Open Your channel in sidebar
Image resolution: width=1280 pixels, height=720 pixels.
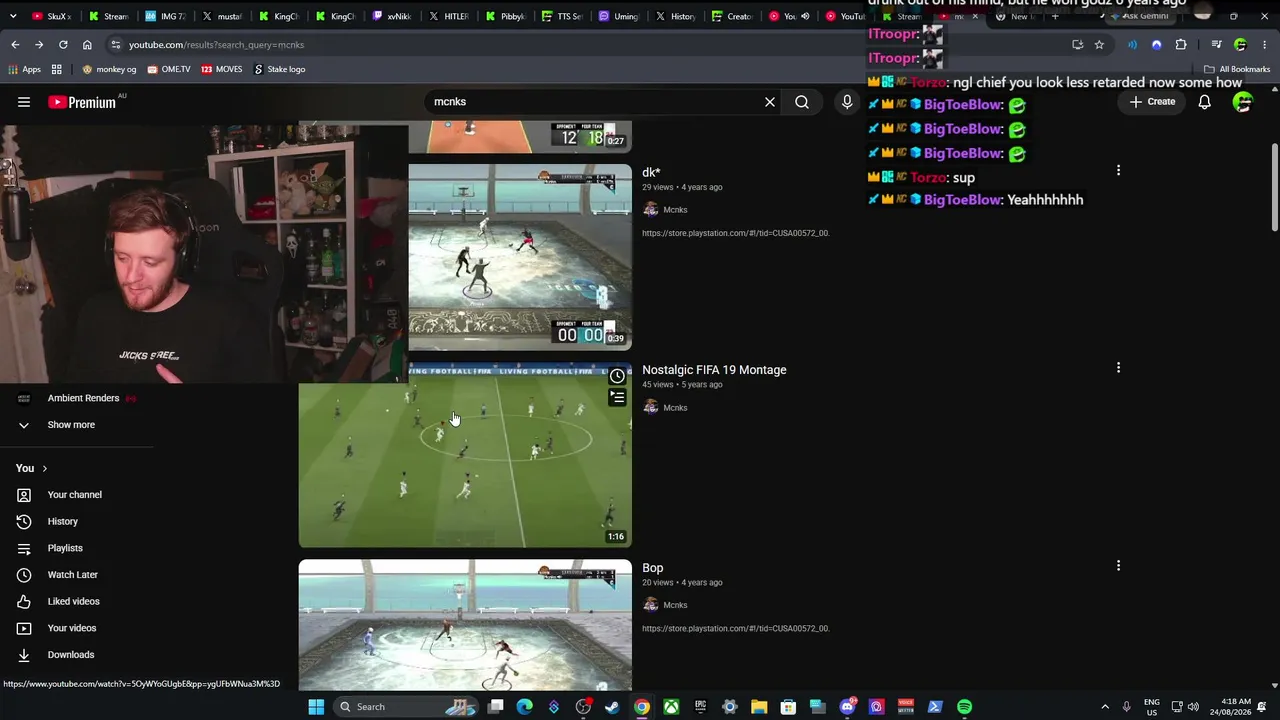76,495
